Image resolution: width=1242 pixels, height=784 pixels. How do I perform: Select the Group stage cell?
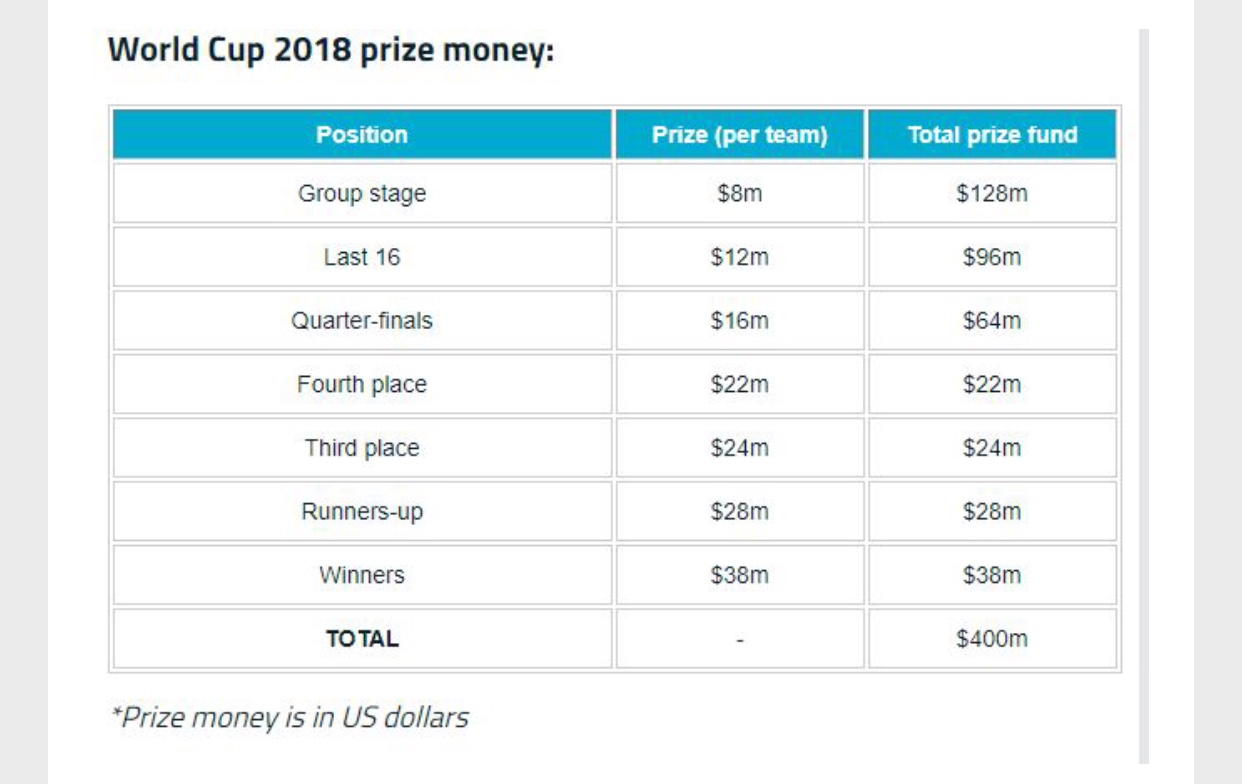pos(362,193)
